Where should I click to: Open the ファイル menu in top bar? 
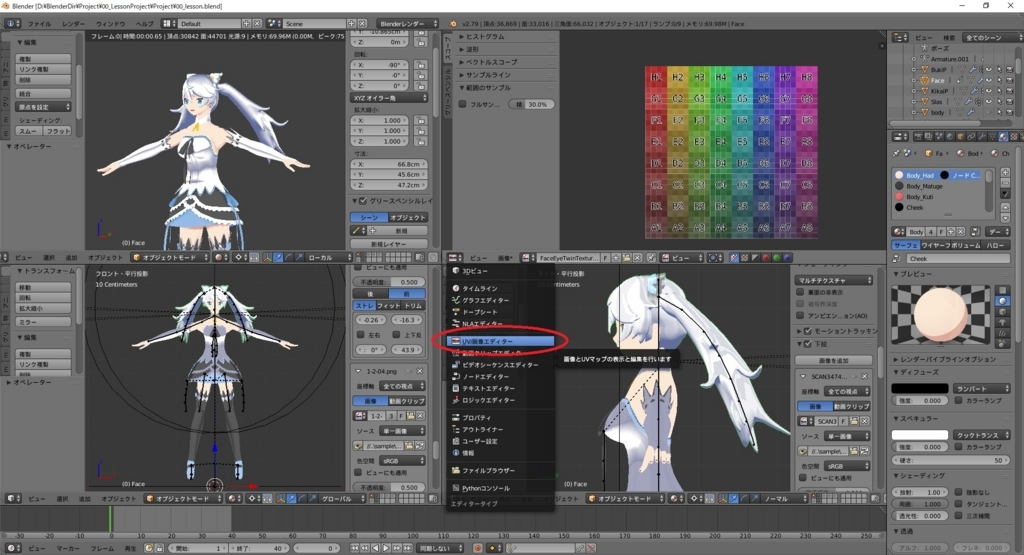[39, 24]
